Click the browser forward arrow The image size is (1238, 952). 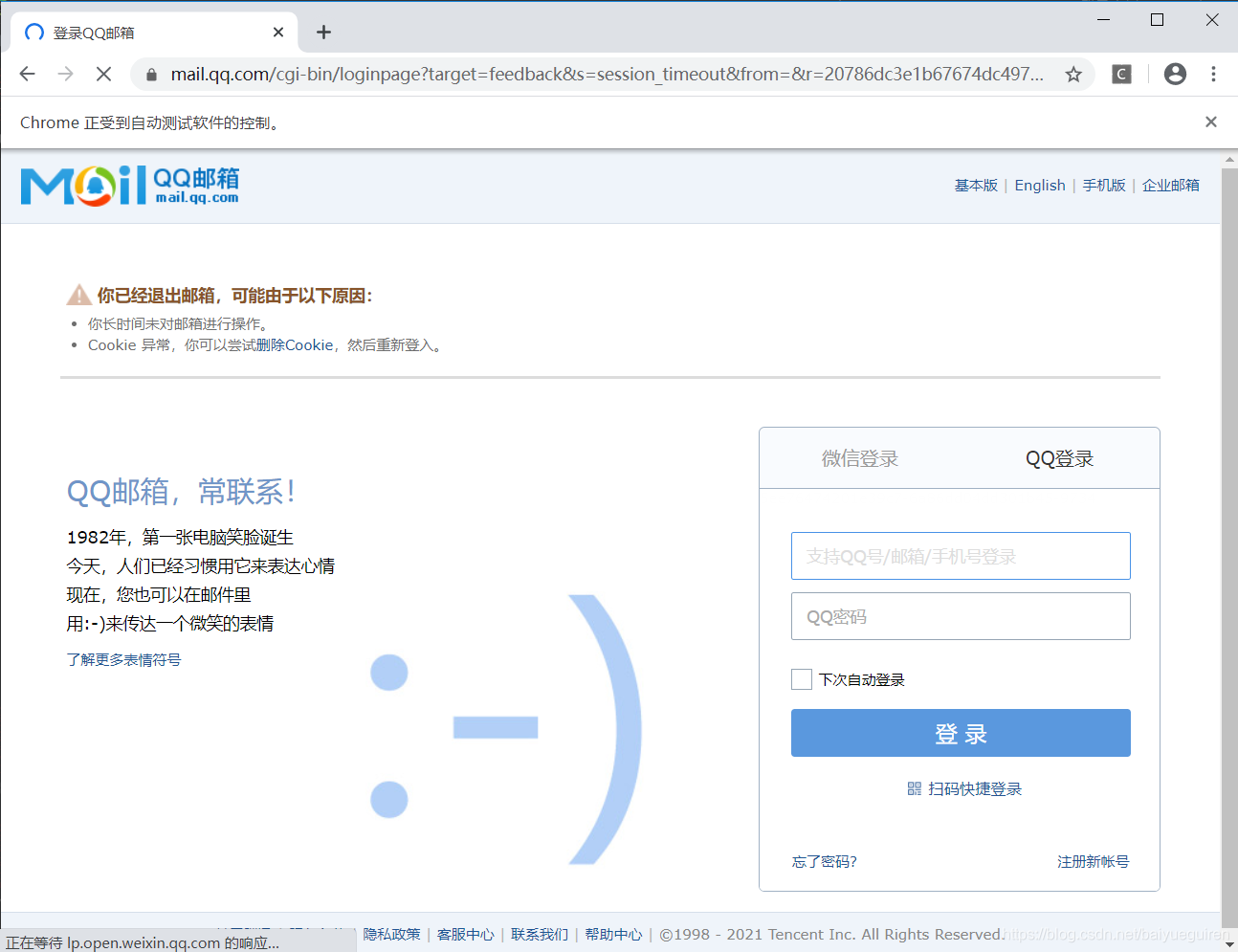point(65,74)
